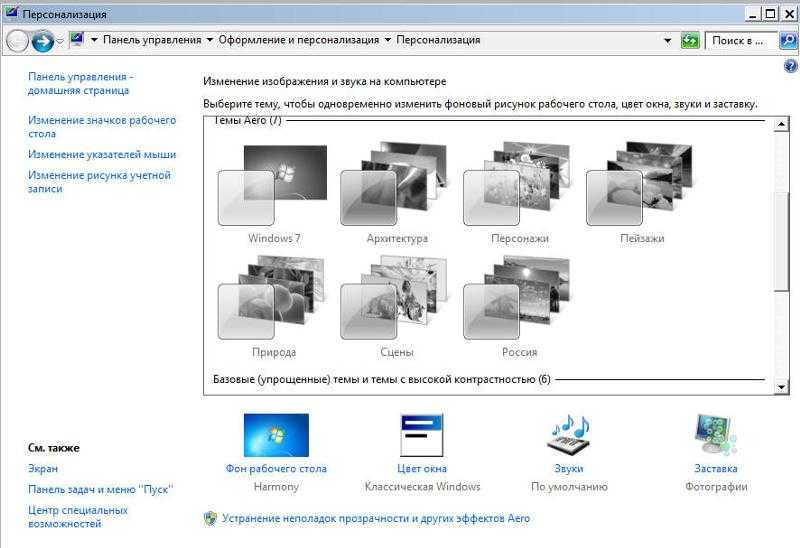This screenshot has width=800, height=548.
Task: Click the Harmony wallpaper name text
Action: click(276, 487)
